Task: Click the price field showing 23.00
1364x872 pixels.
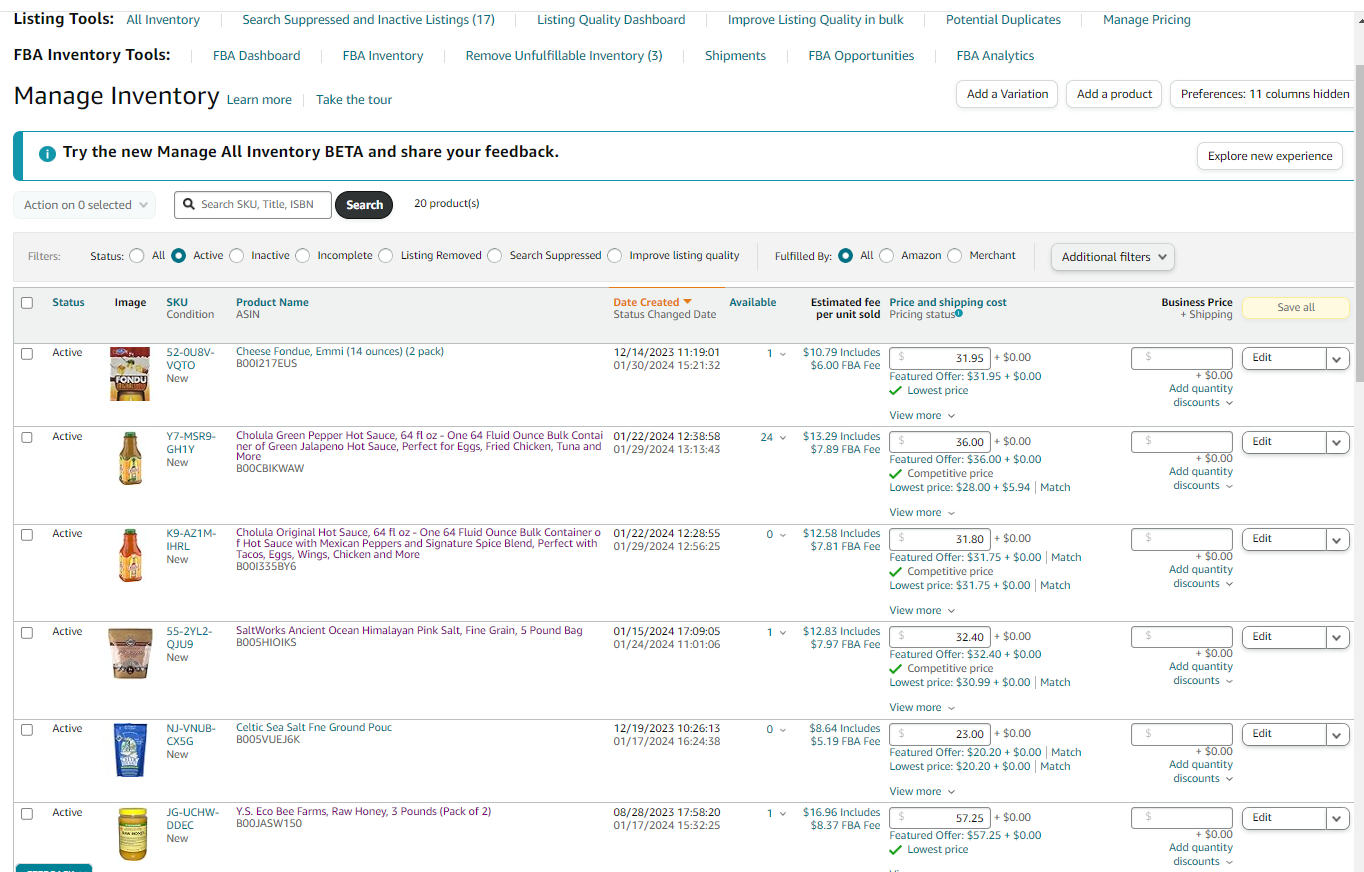Action: click(940, 734)
